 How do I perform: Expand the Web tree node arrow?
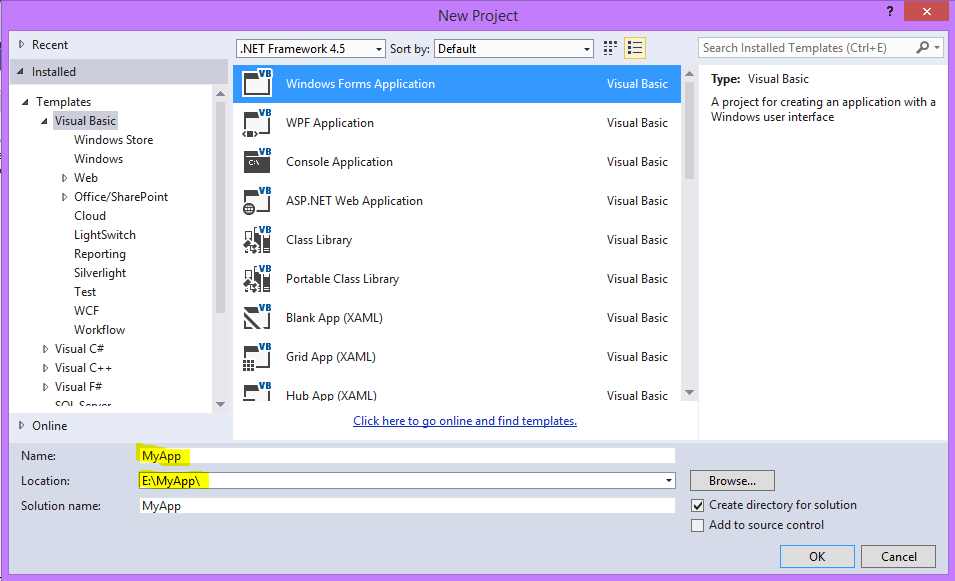(64, 178)
